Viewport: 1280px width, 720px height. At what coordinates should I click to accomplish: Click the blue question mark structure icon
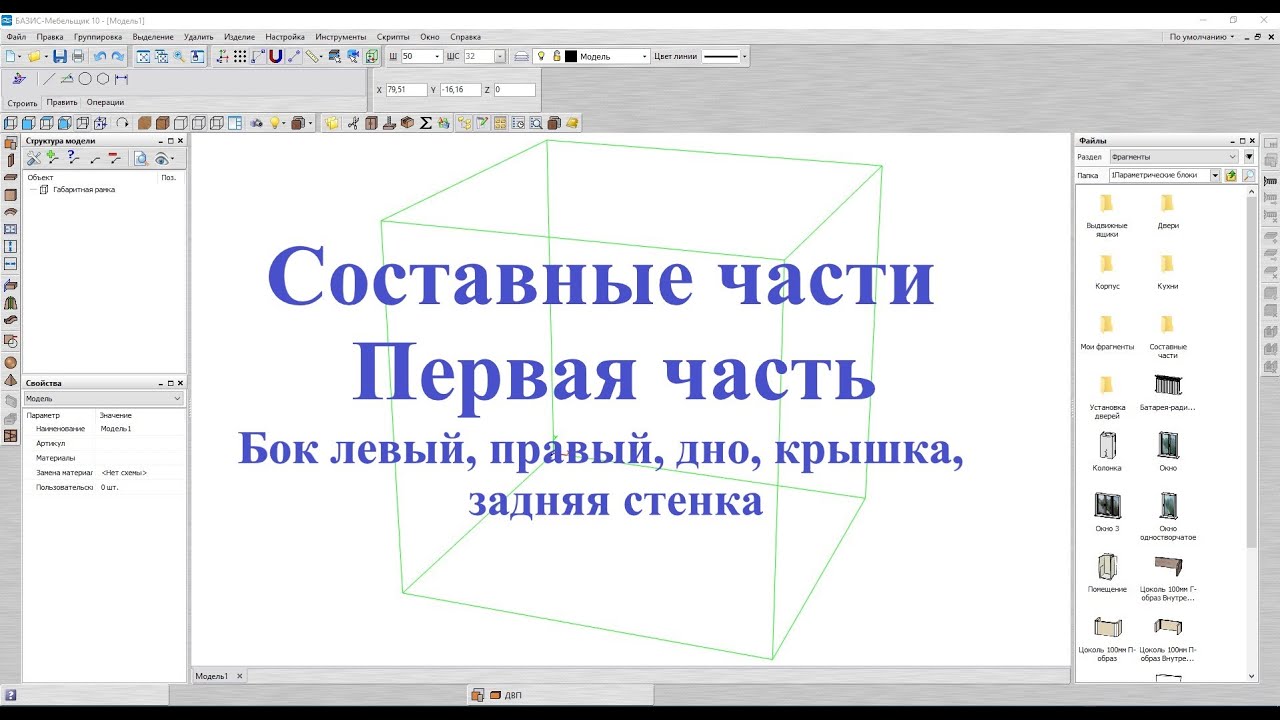coord(73,158)
